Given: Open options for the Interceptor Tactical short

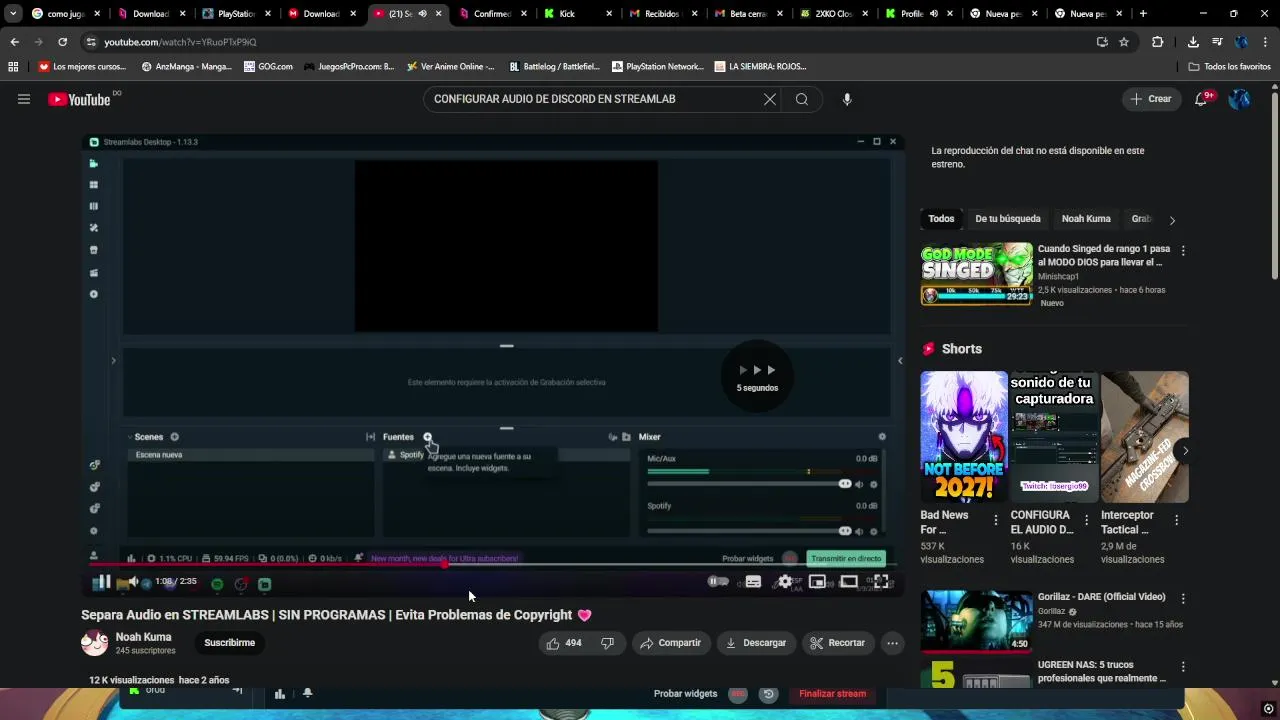Looking at the screenshot, I should click(1176, 520).
